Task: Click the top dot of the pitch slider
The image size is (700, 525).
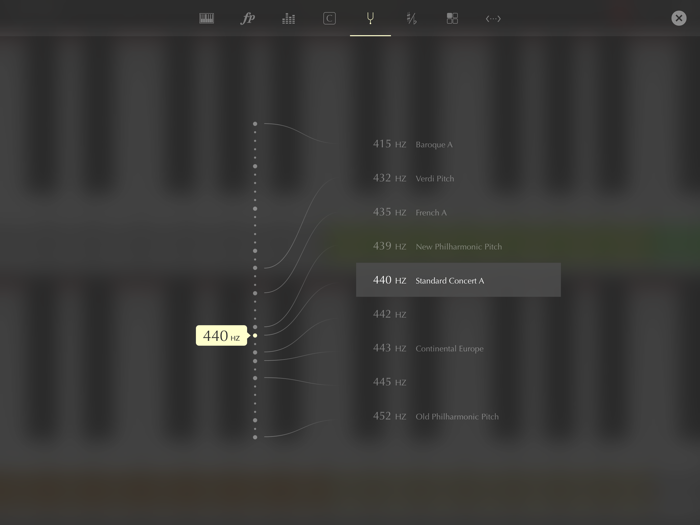Action: pos(255,124)
